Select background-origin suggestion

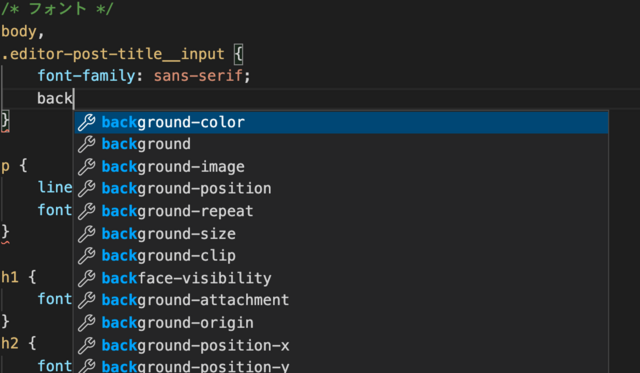[x=341, y=322]
